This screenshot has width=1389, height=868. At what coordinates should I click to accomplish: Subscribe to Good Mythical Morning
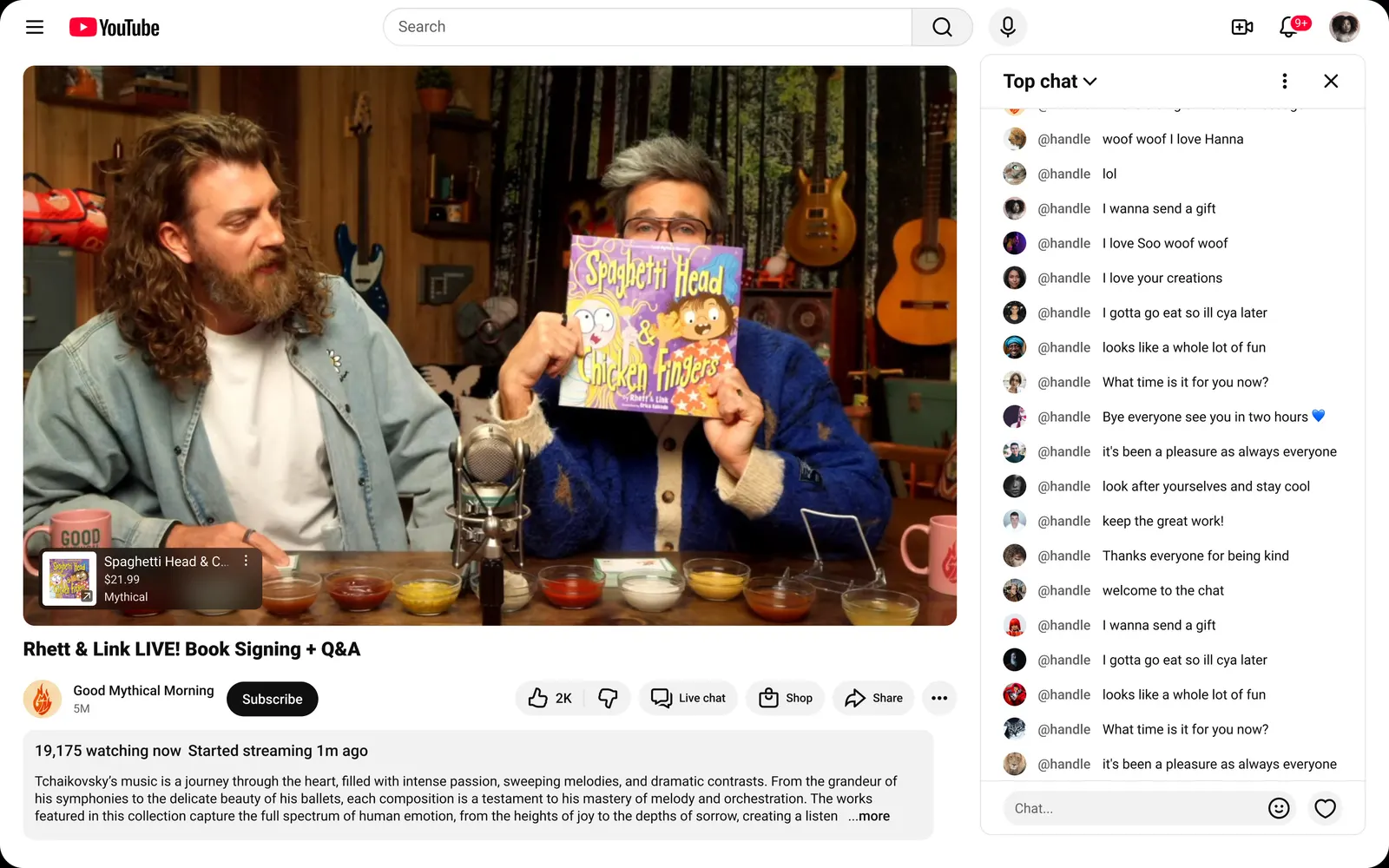(x=273, y=699)
